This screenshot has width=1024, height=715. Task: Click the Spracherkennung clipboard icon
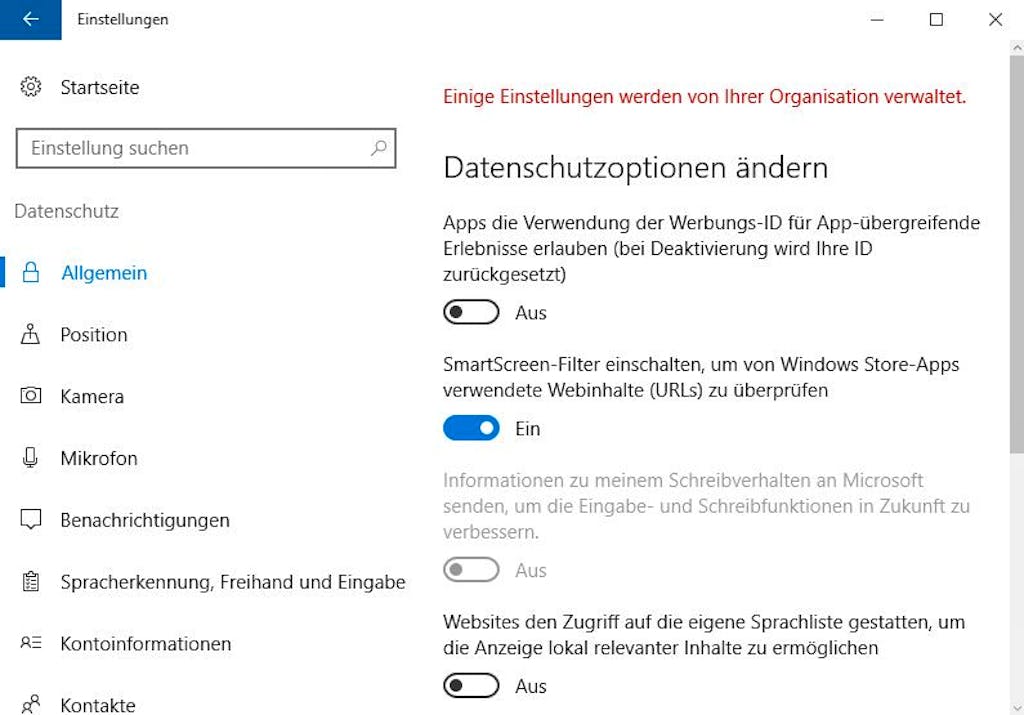(x=31, y=581)
